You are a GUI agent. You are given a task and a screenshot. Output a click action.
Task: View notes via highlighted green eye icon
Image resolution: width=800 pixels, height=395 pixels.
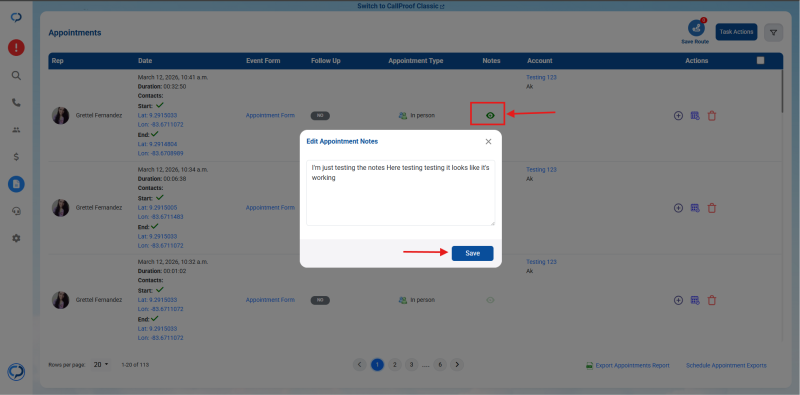490,115
